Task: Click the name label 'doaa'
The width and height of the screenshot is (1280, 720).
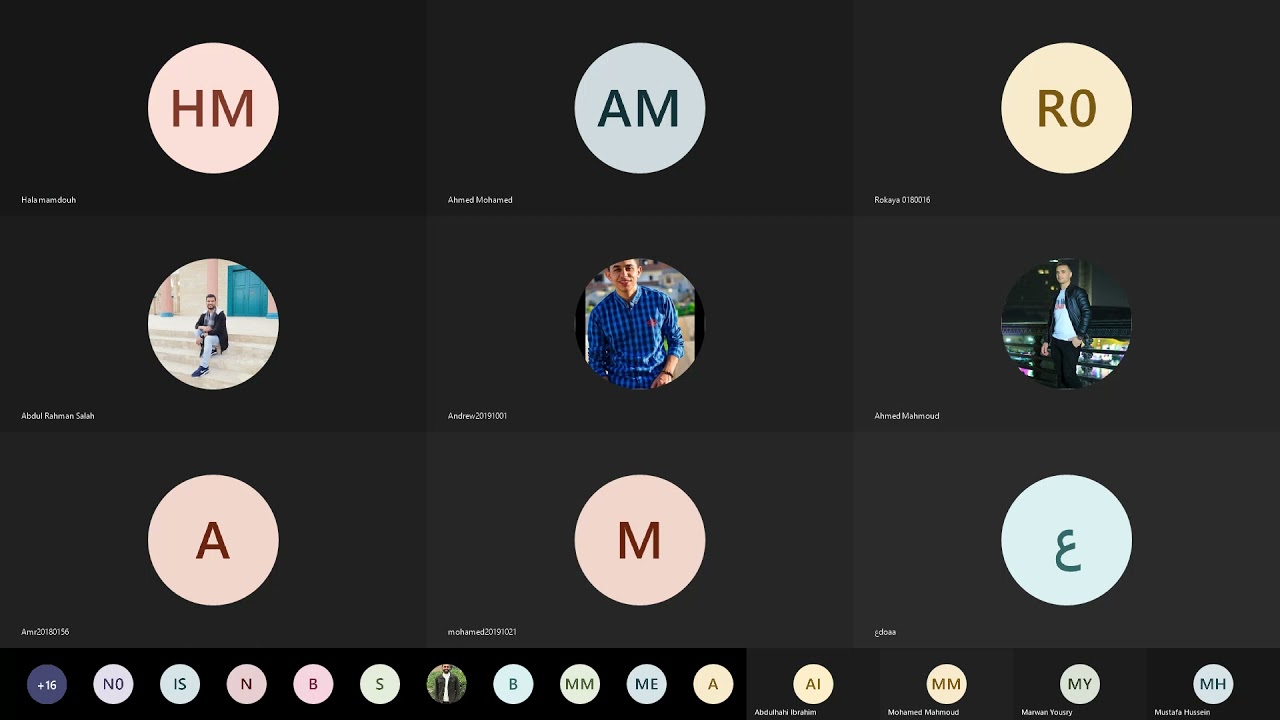Action: [885, 632]
